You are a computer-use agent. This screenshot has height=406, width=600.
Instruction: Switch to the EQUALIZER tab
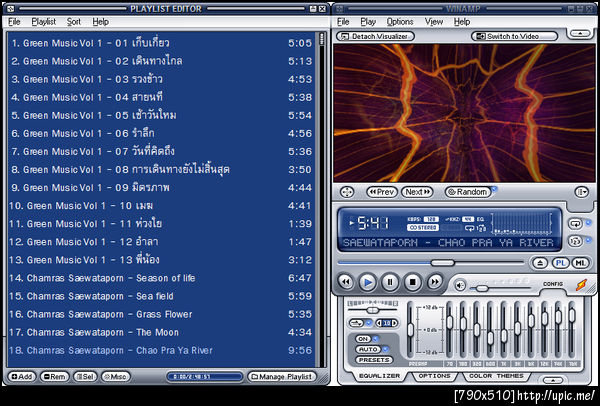coord(379,376)
